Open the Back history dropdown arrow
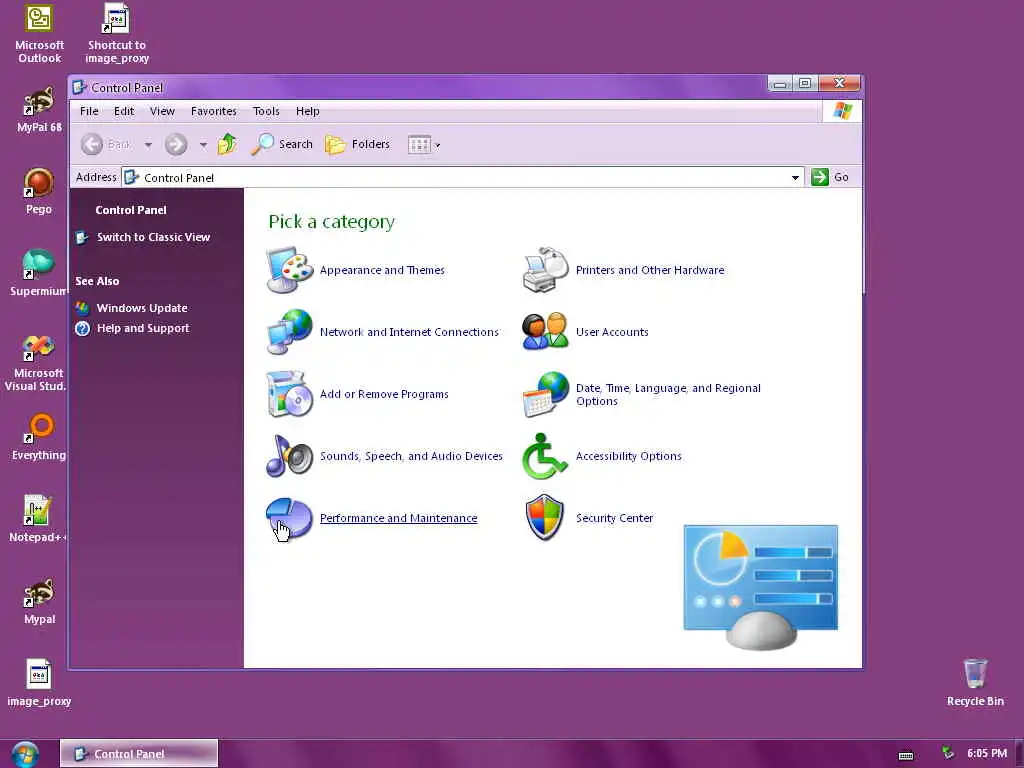Image resolution: width=1024 pixels, height=768 pixels. pos(148,144)
